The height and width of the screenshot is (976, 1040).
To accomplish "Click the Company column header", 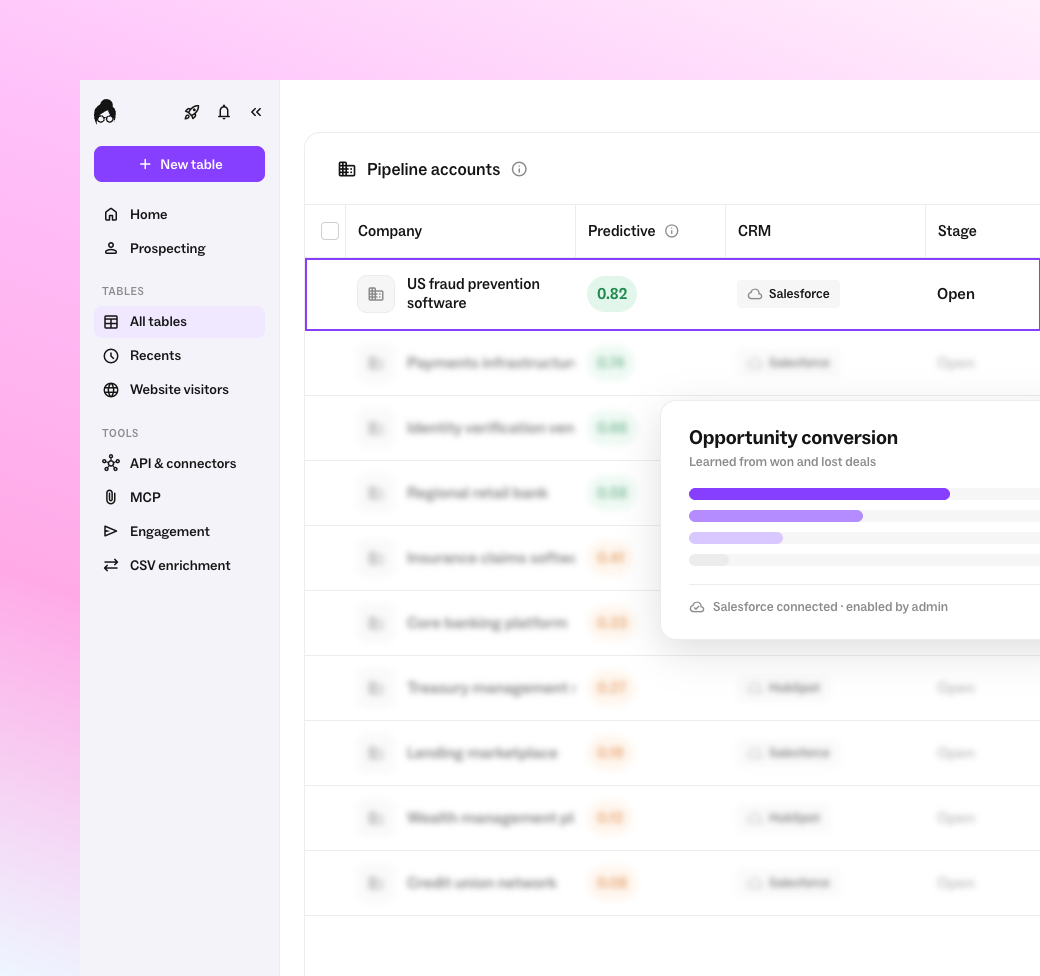I will coord(390,231).
